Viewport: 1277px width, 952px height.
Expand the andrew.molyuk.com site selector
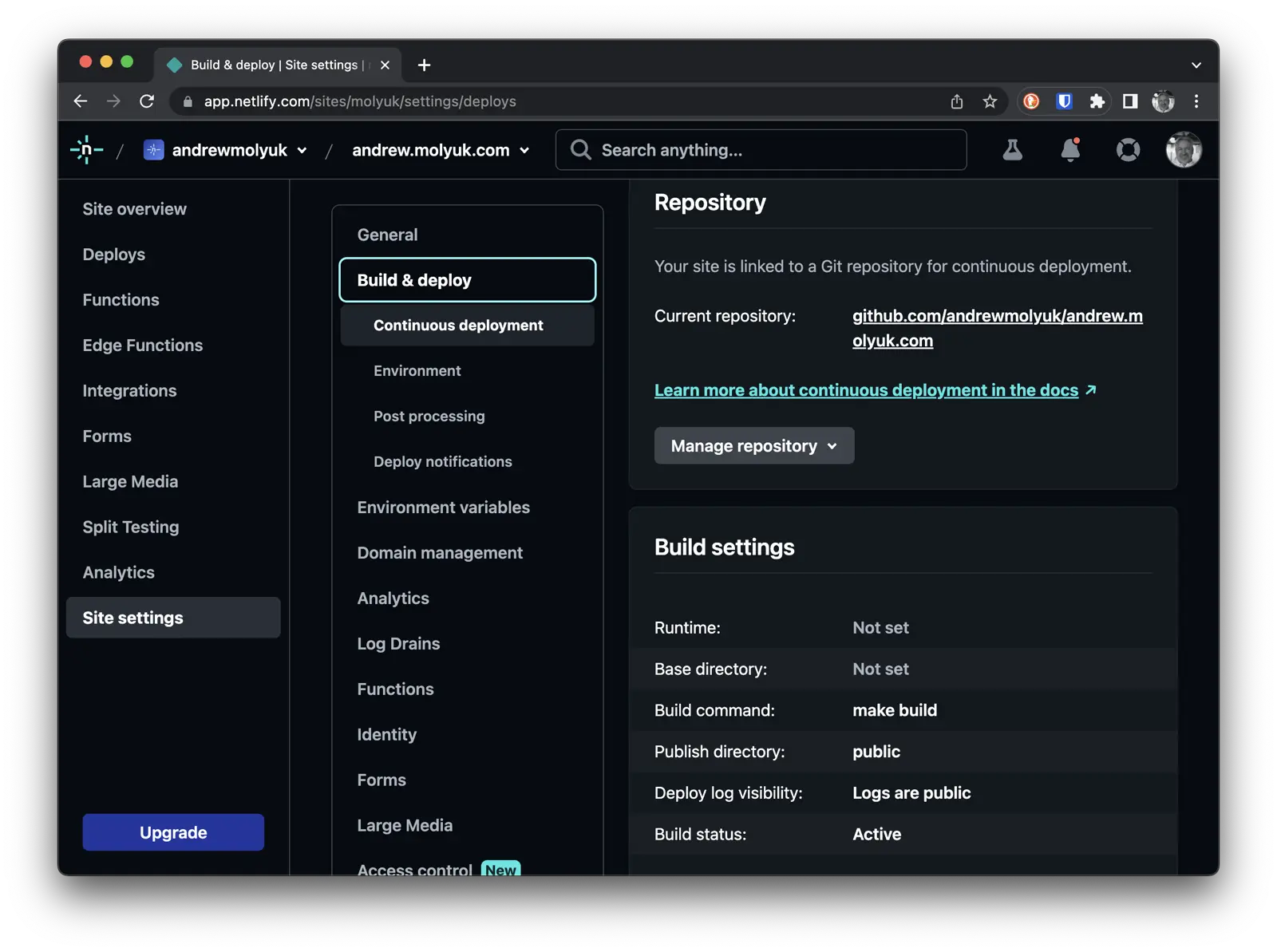point(524,150)
